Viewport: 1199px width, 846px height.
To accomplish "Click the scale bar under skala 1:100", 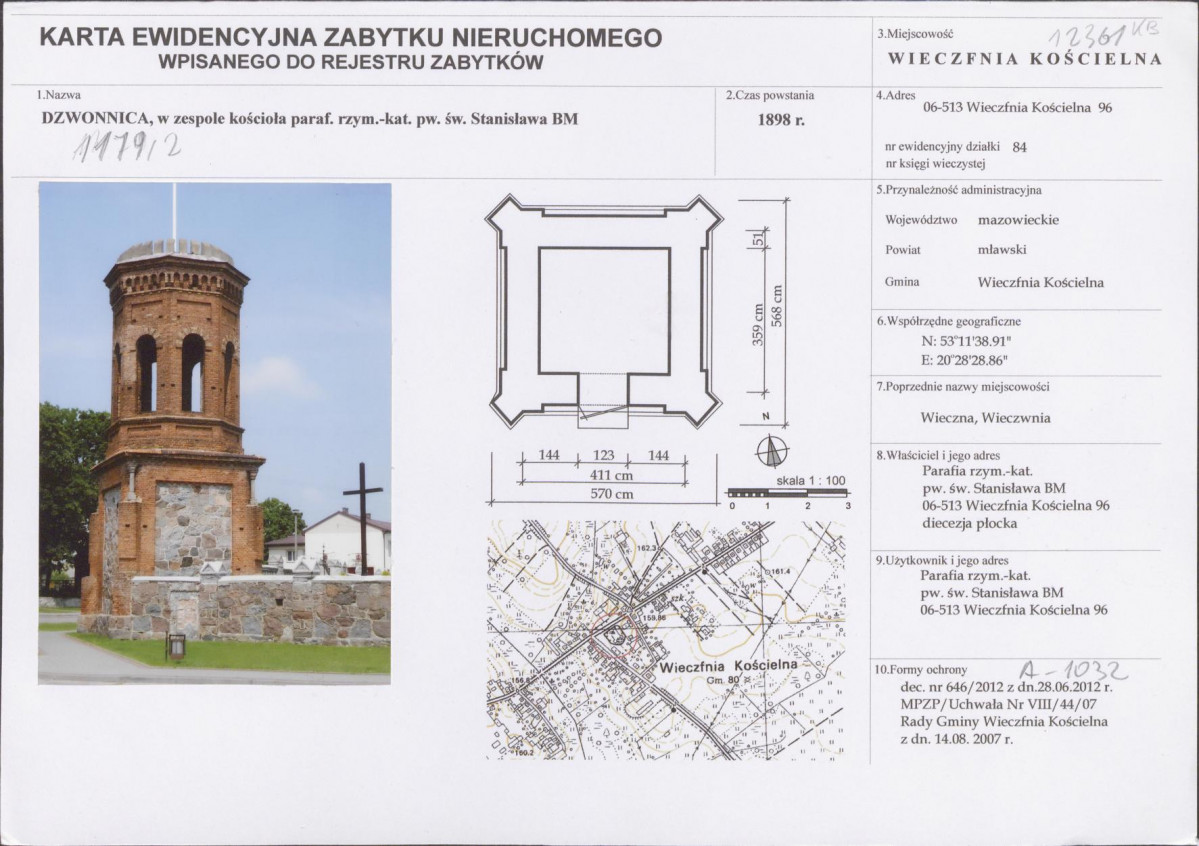I will 787,493.
